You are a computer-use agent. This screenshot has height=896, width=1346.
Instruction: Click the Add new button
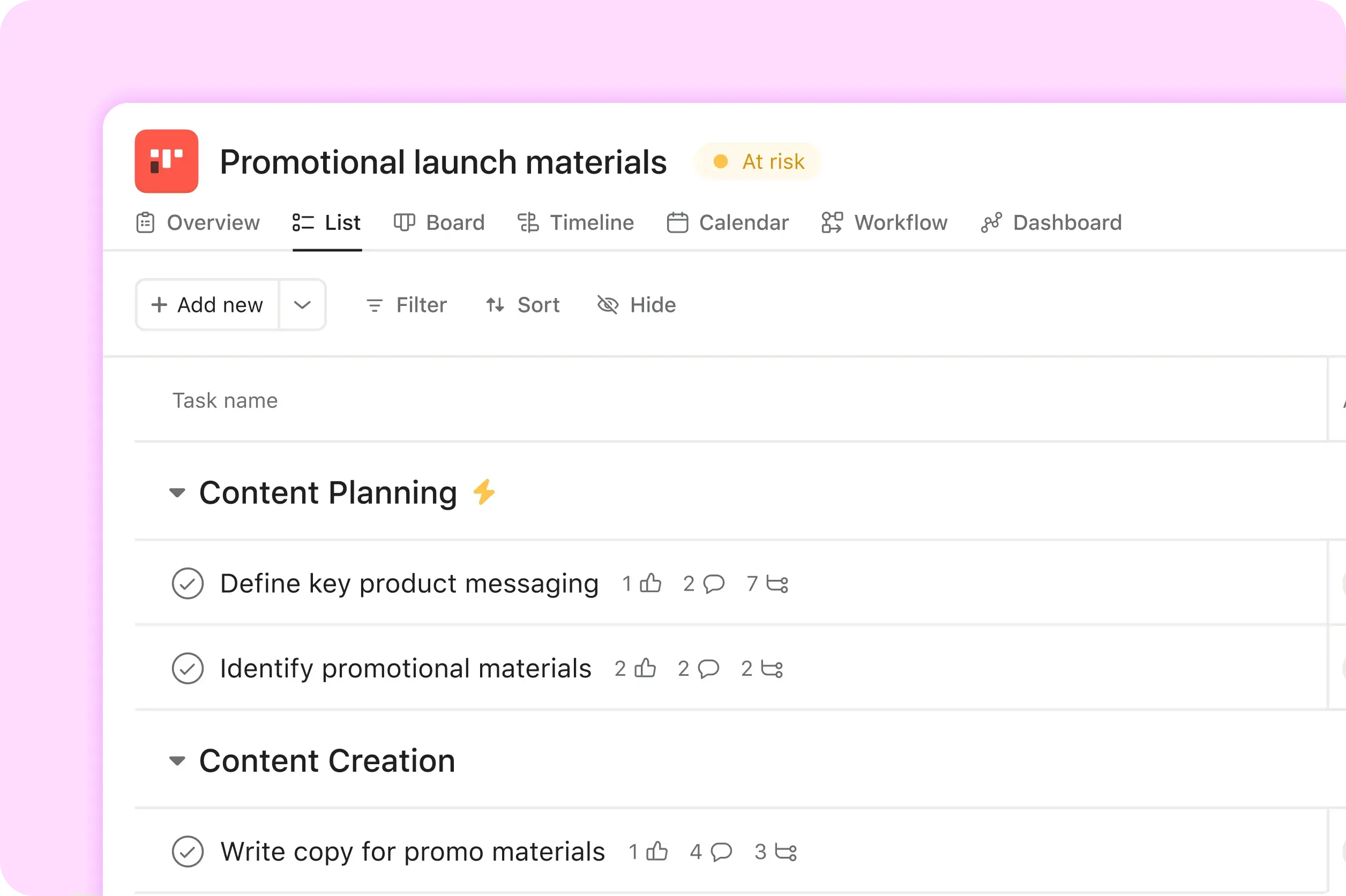pos(206,305)
